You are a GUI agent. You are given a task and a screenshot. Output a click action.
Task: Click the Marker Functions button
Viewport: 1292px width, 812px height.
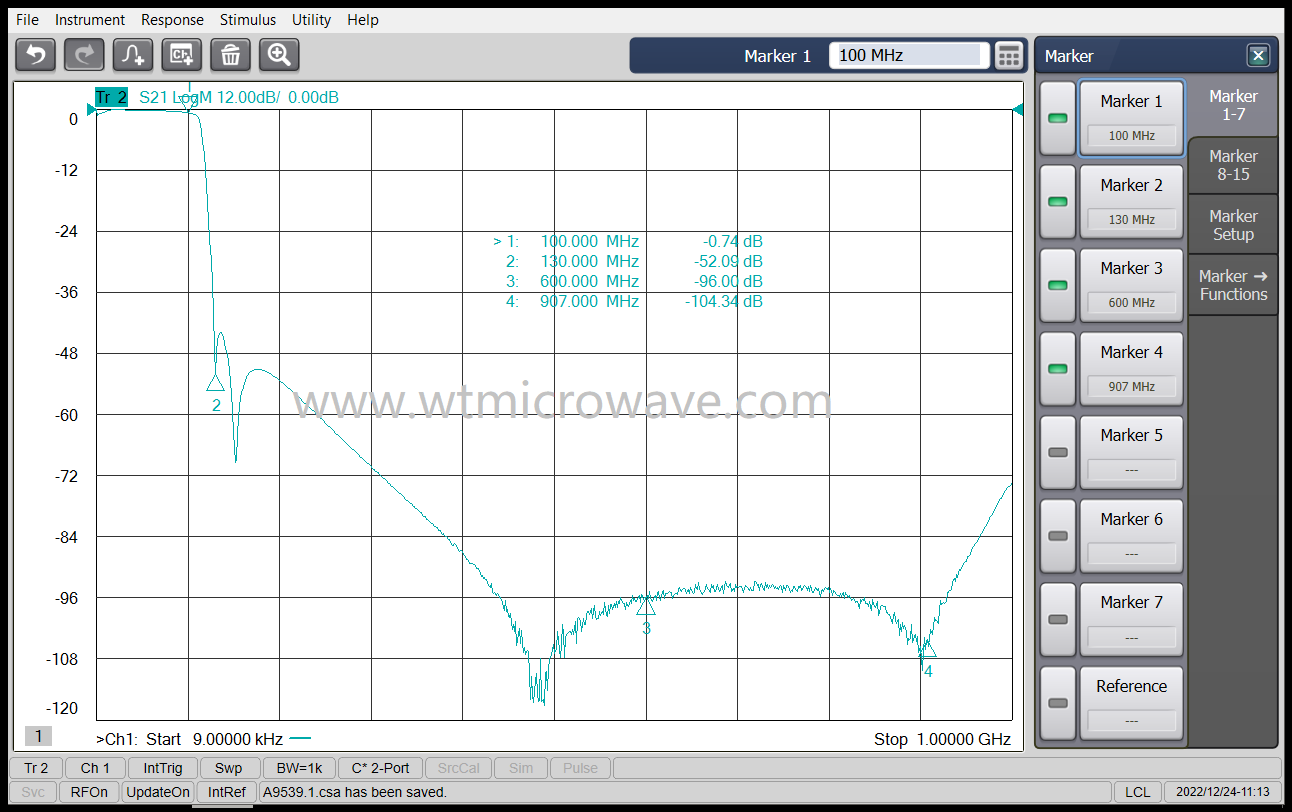pyautogui.click(x=1232, y=284)
